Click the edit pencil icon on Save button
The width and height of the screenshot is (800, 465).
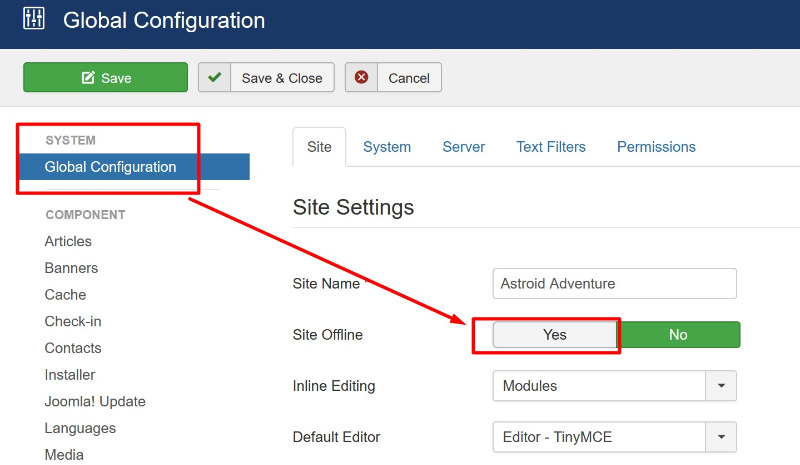[x=88, y=78]
